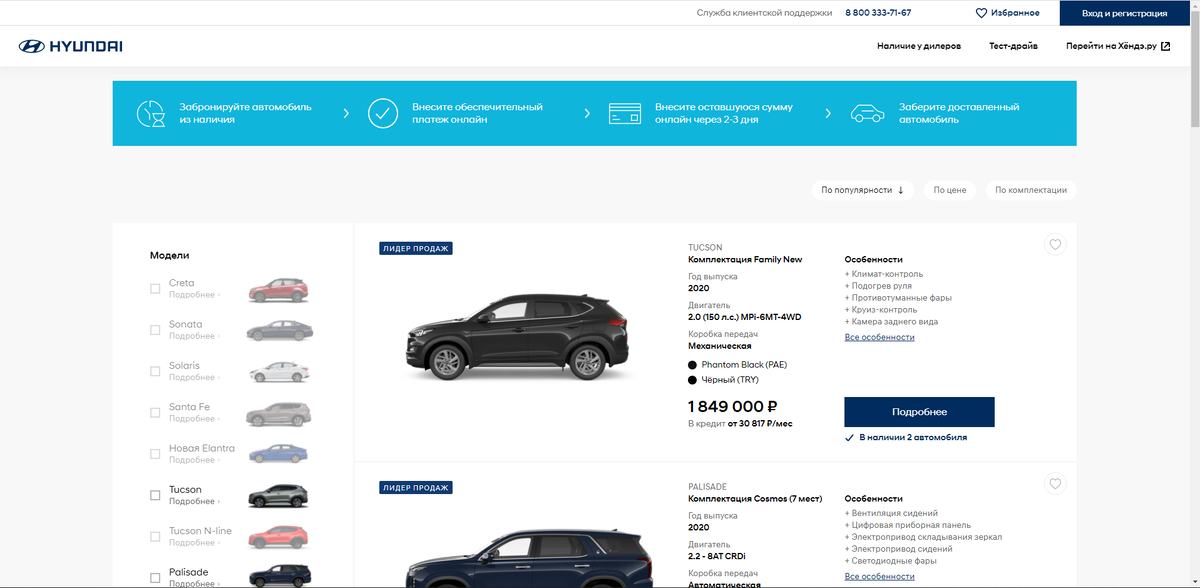Click the Palisade sidebar car thumbnail
1200x588 pixels.
[279, 577]
